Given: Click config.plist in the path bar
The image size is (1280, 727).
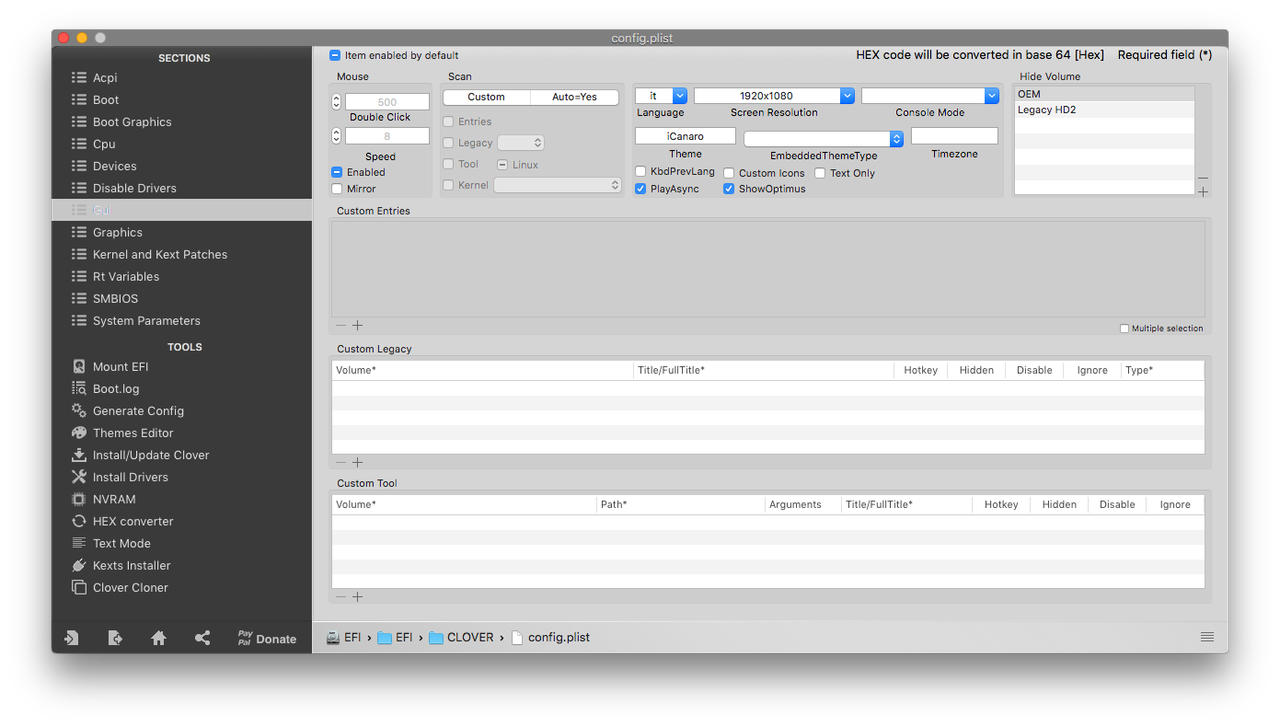Looking at the screenshot, I should coord(551,637).
